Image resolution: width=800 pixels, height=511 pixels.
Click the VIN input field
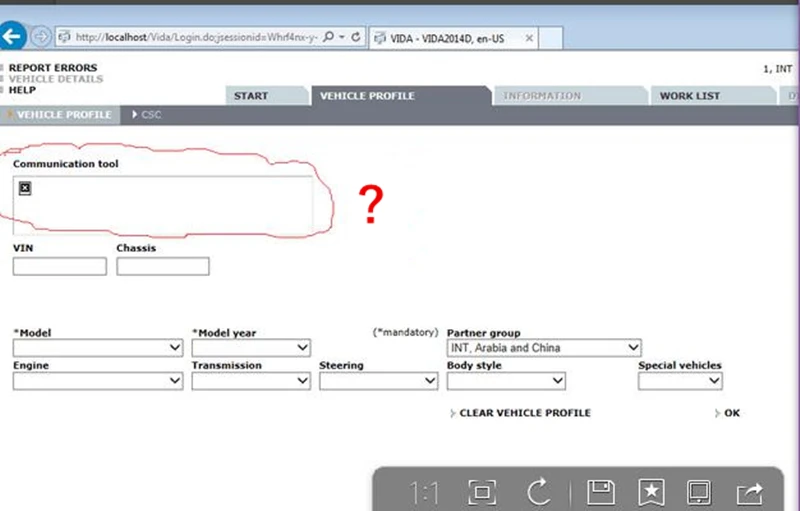point(60,266)
